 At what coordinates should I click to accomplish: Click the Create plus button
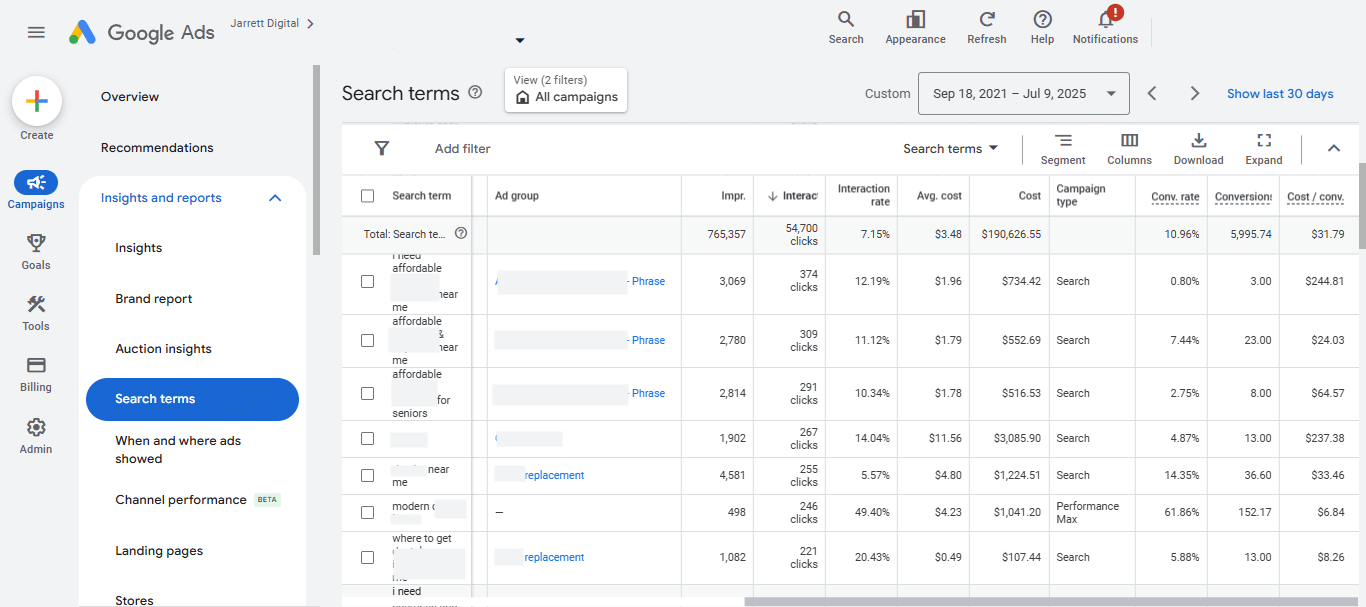coord(37,101)
